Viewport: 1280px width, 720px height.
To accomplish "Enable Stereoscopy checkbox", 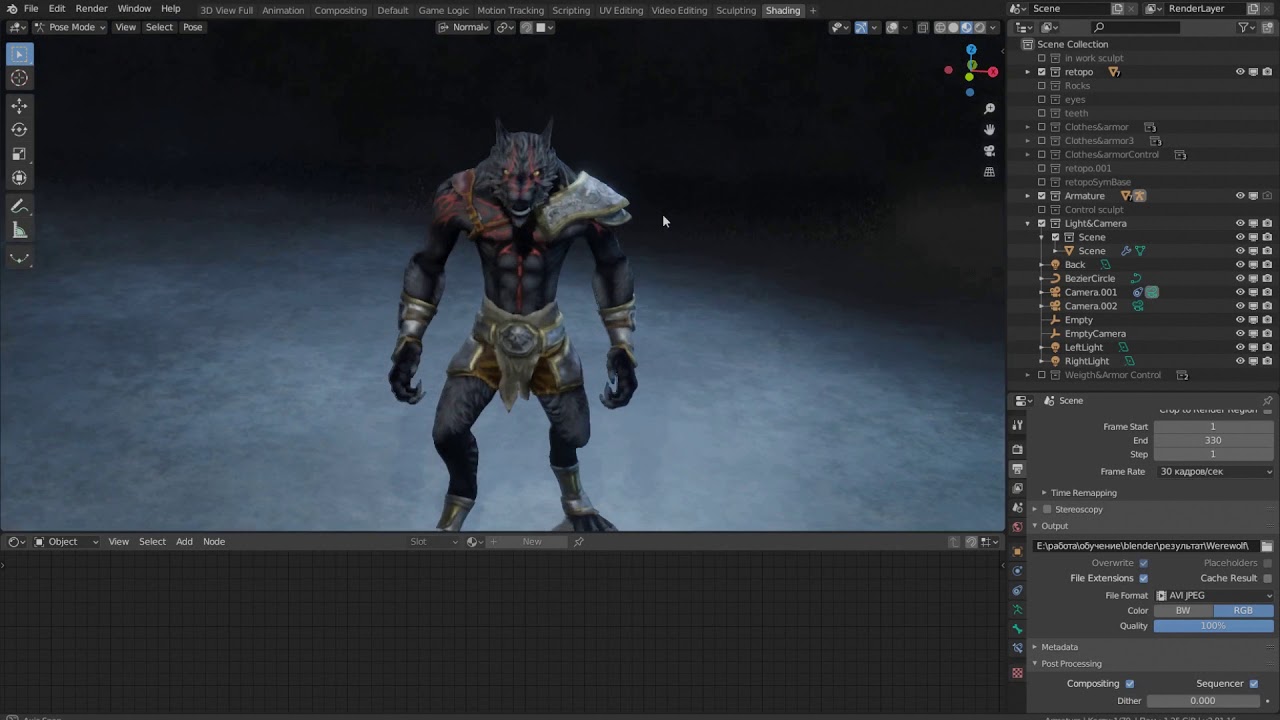I will point(1047,510).
